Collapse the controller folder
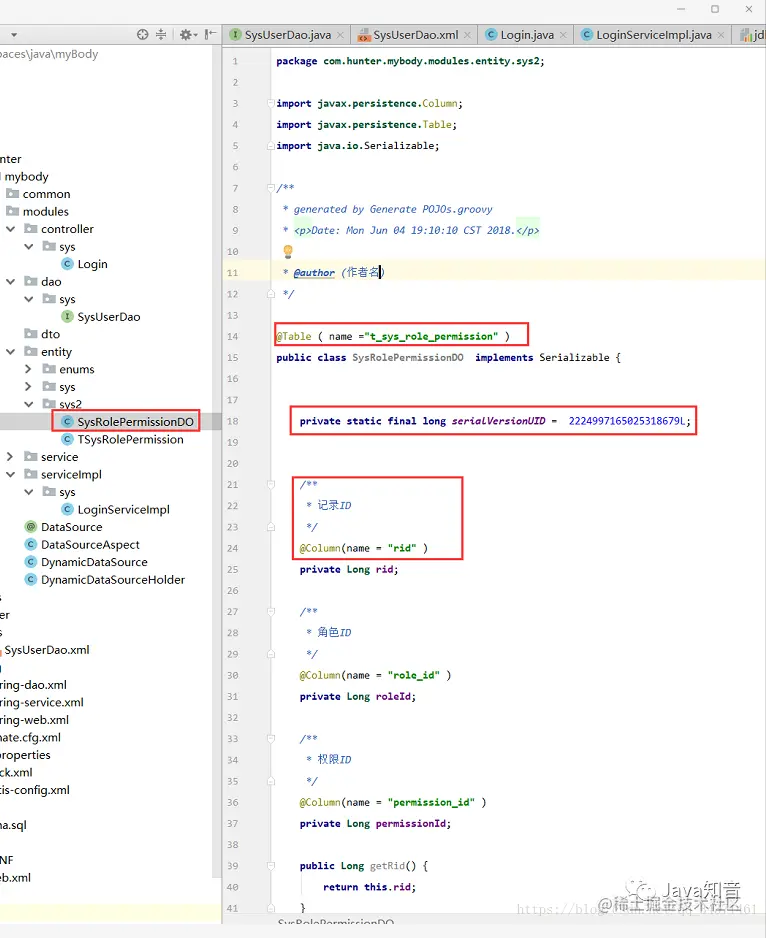Screen dimensions: 766x938 [10, 229]
